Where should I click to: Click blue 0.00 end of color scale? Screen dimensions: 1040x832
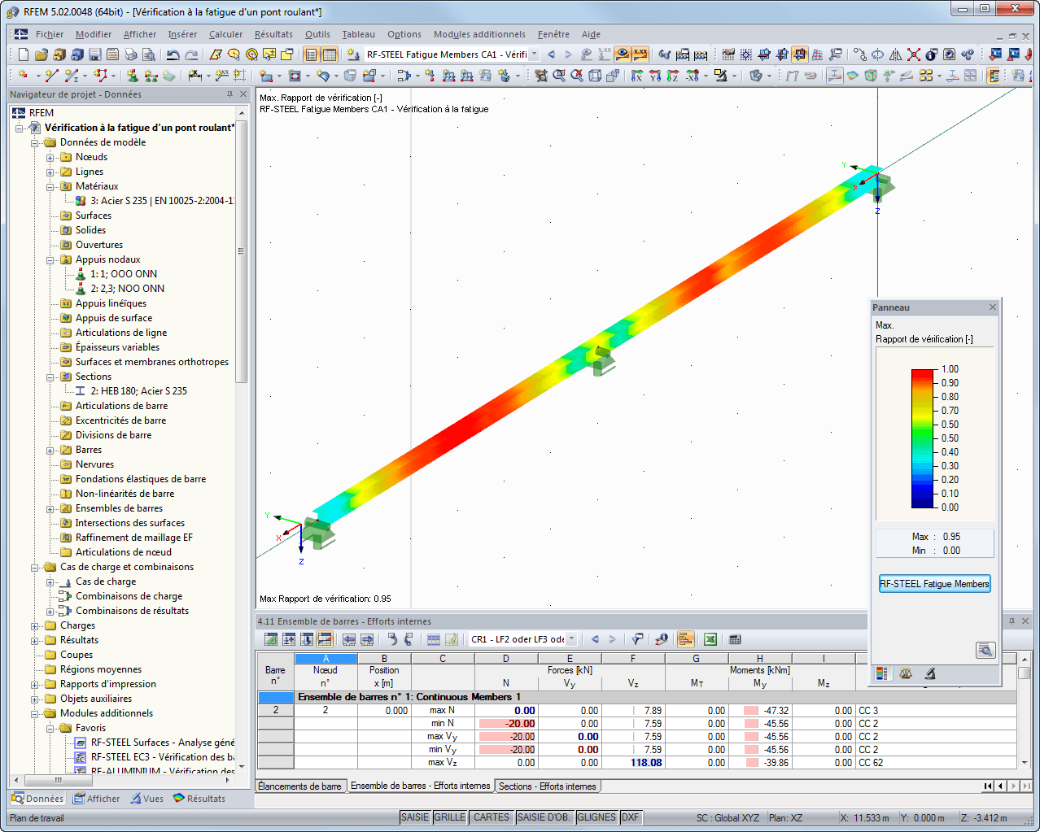(x=923, y=504)
